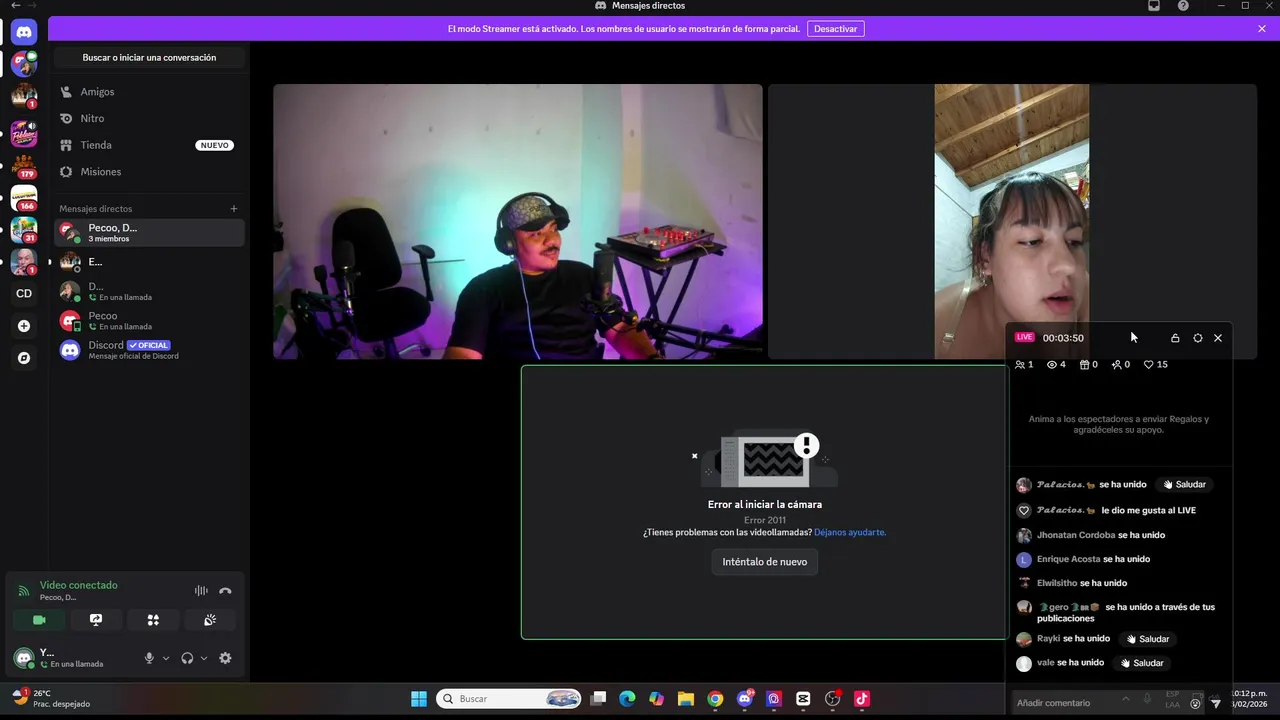Open the server with badge 179
Viewport: 1280px width, 720px height.
24,165
